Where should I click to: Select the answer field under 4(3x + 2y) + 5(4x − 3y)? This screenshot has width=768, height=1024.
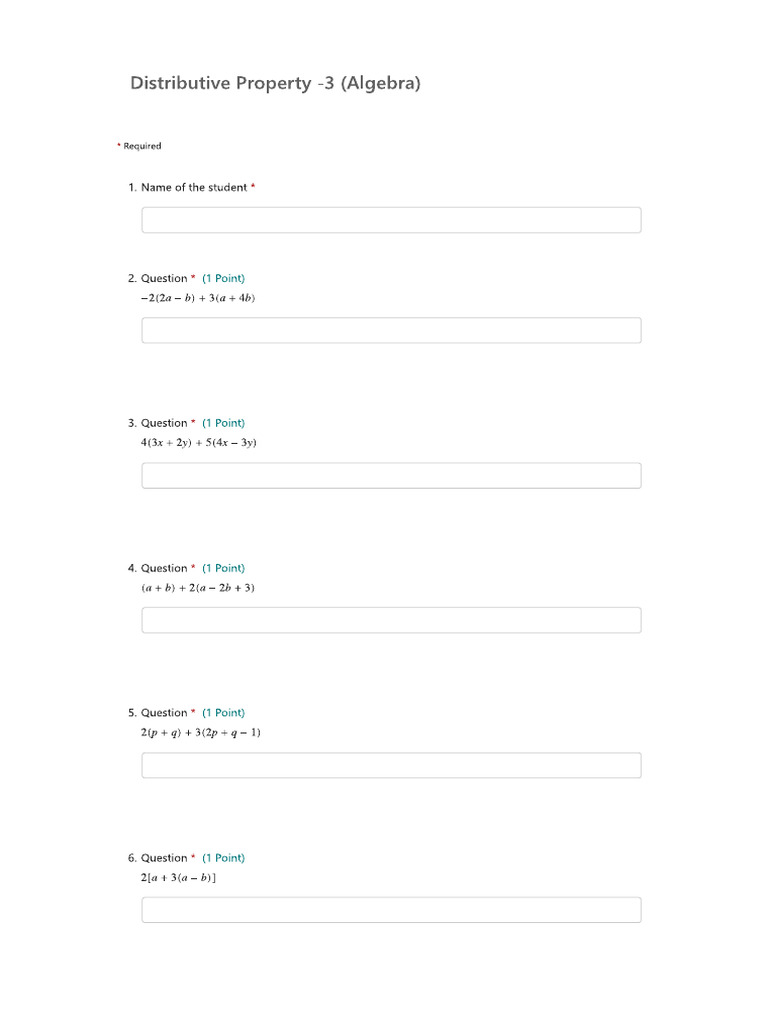click(391, 475)
